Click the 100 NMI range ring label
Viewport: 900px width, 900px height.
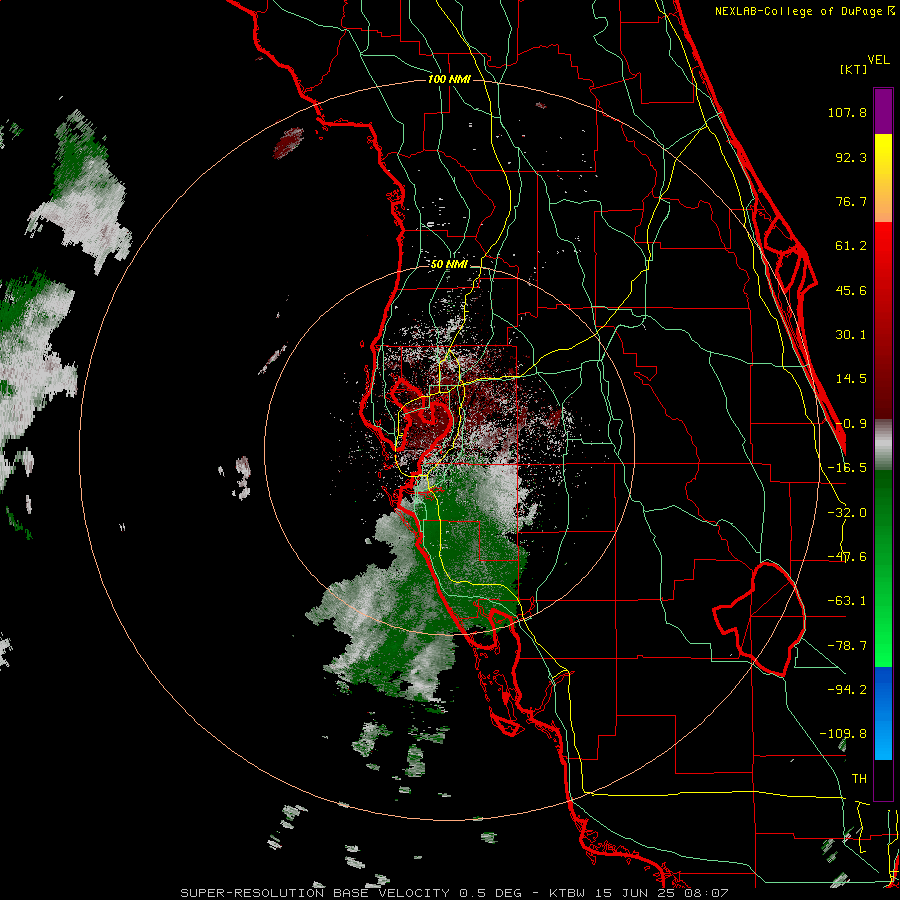(449, 79)
